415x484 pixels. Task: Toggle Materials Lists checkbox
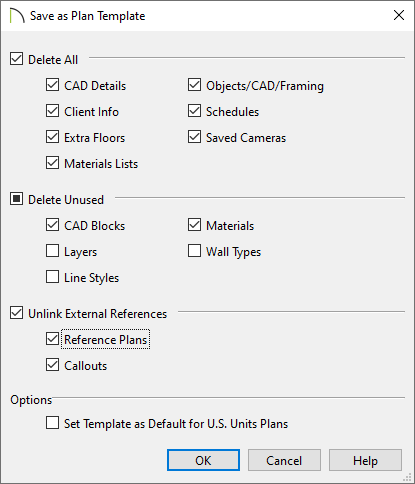tap(53, 163)
